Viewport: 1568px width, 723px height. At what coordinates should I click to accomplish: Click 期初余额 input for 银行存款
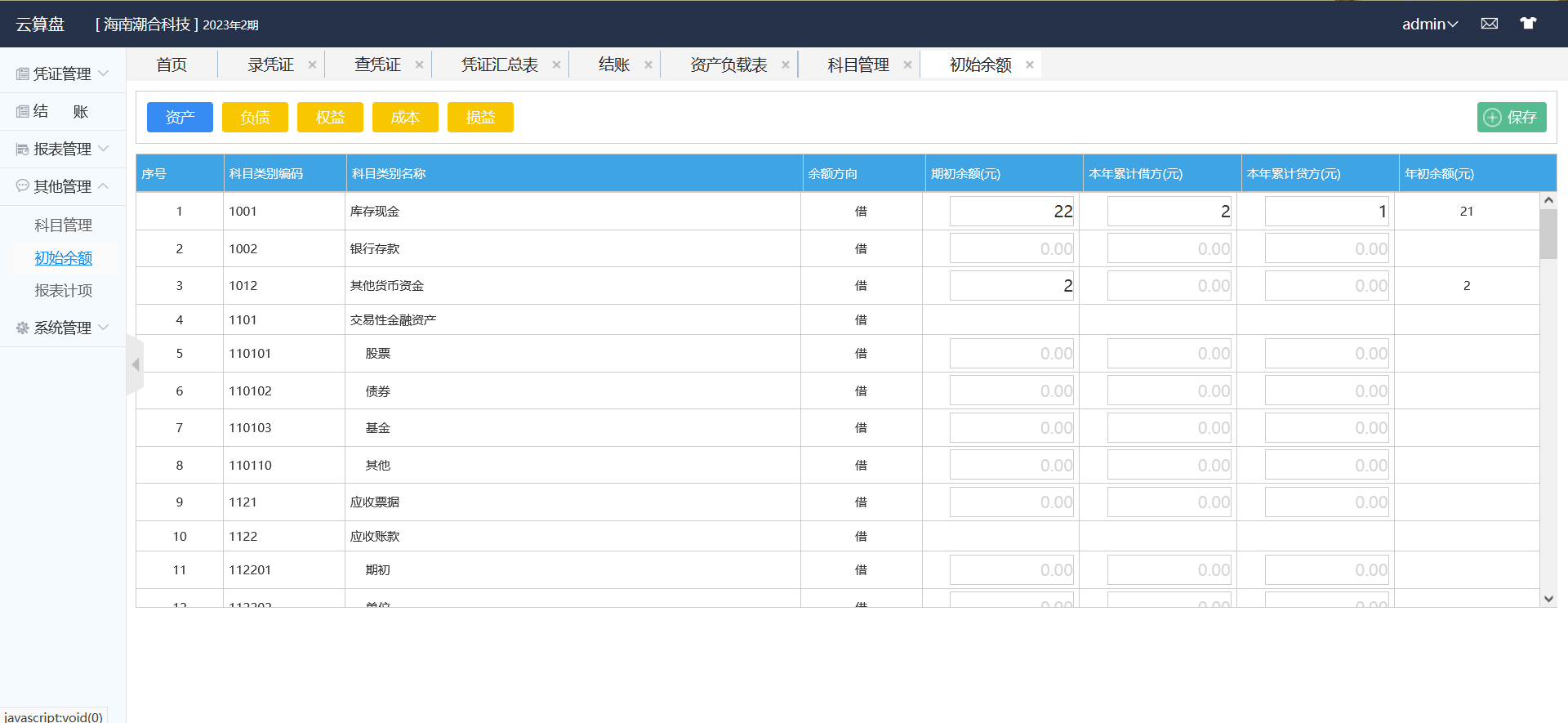[x=1011, y=249]
